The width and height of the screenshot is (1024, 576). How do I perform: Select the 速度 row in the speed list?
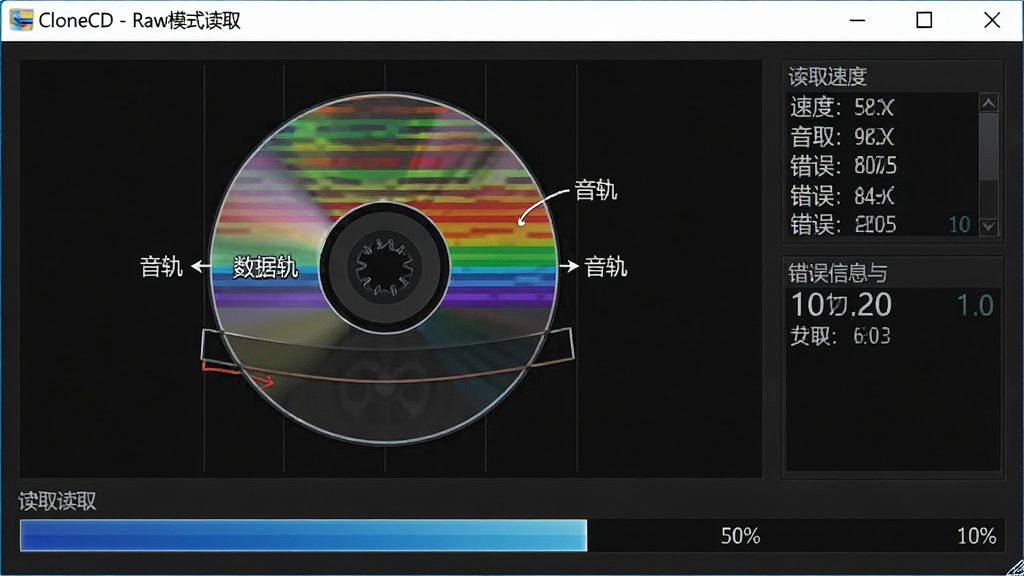(x=882, y=106)
